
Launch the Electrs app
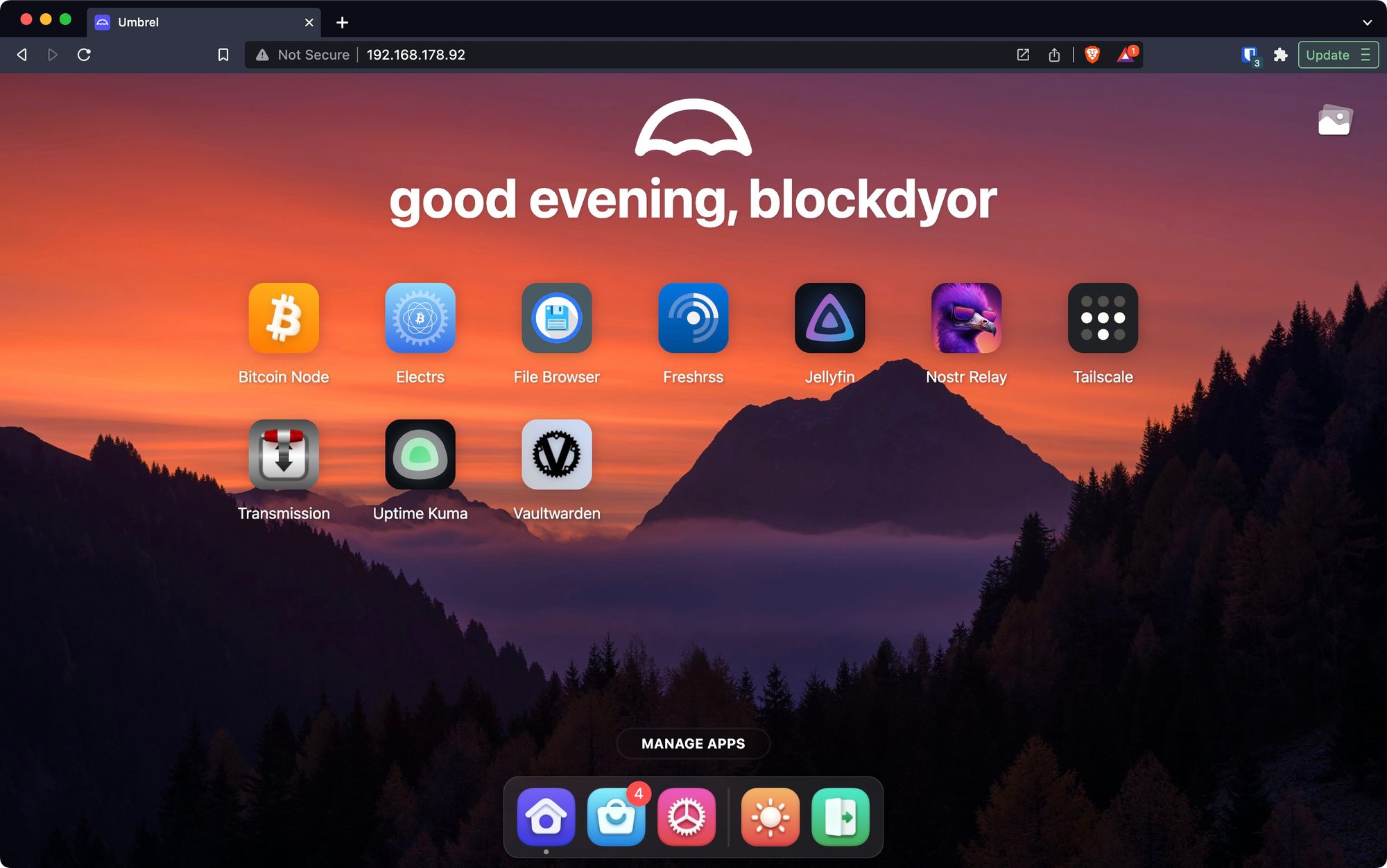(x=420, y=318)
